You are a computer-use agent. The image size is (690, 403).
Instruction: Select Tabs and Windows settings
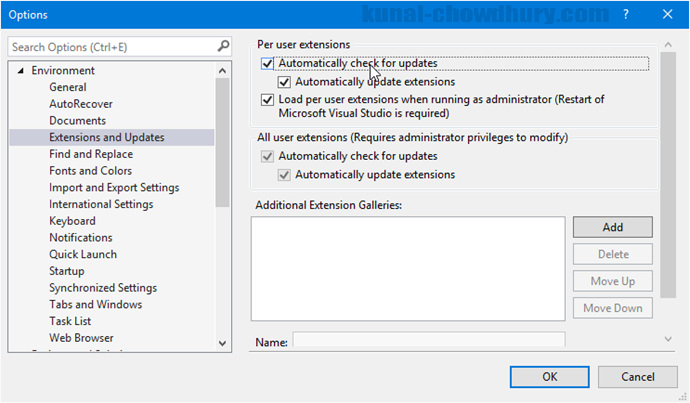(95, 304)
